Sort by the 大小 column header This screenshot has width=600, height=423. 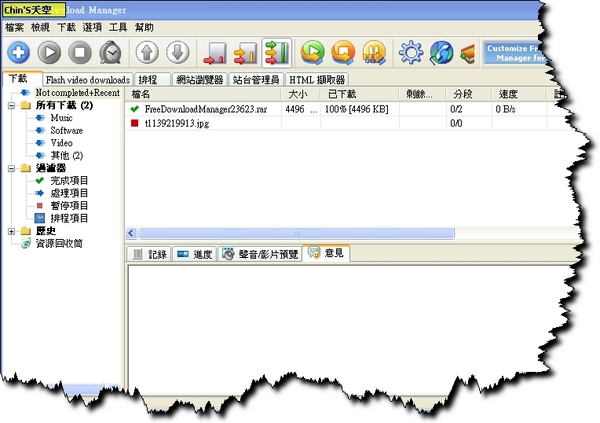(x=301, y=94)
